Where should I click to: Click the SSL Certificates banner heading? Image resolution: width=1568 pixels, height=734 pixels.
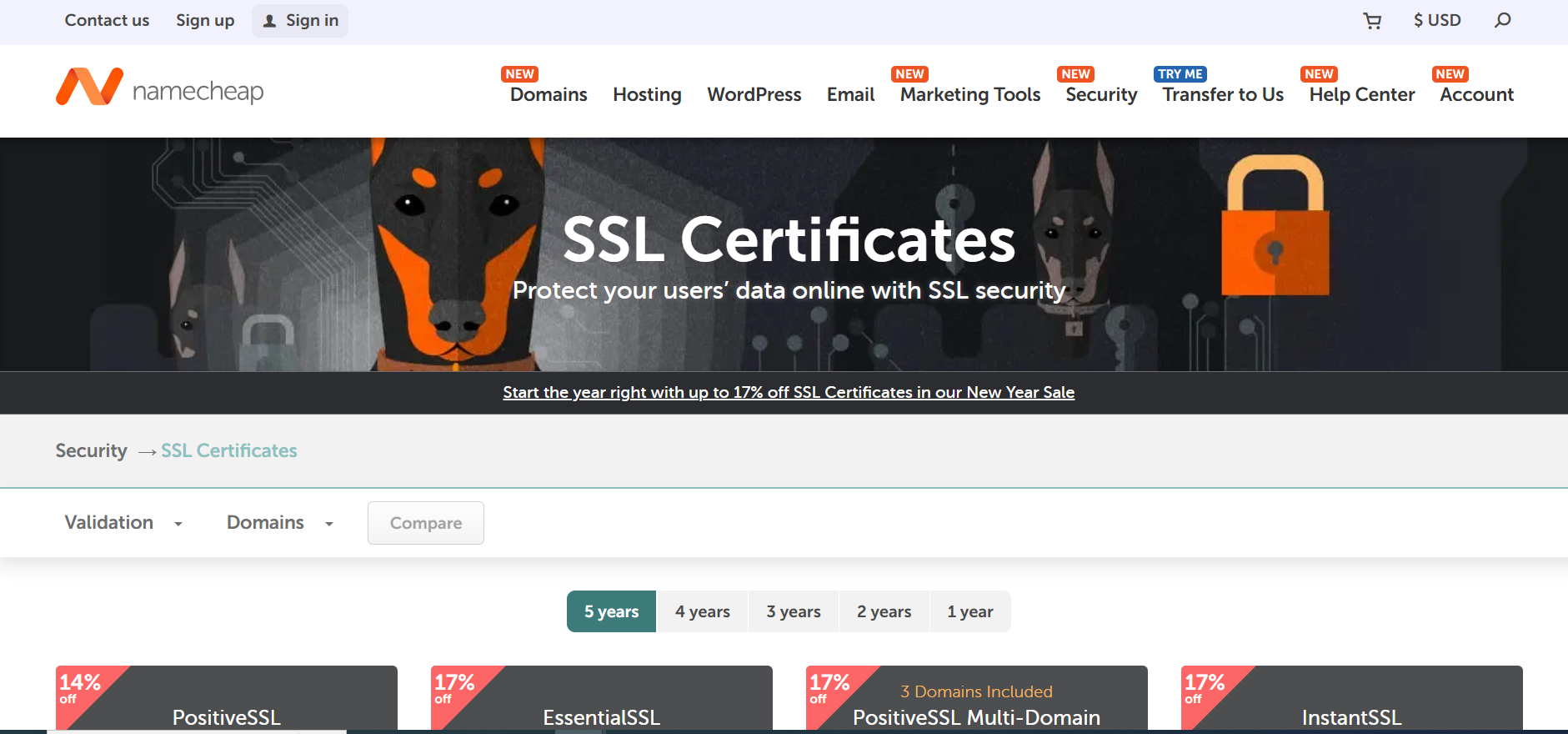(x=789, y=239)
